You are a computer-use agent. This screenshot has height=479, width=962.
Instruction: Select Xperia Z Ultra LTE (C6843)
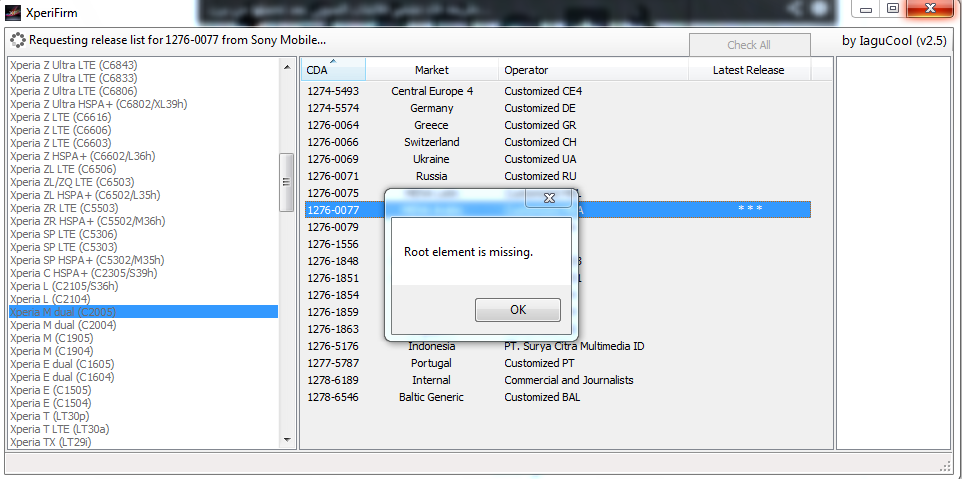tap(144, 65)
